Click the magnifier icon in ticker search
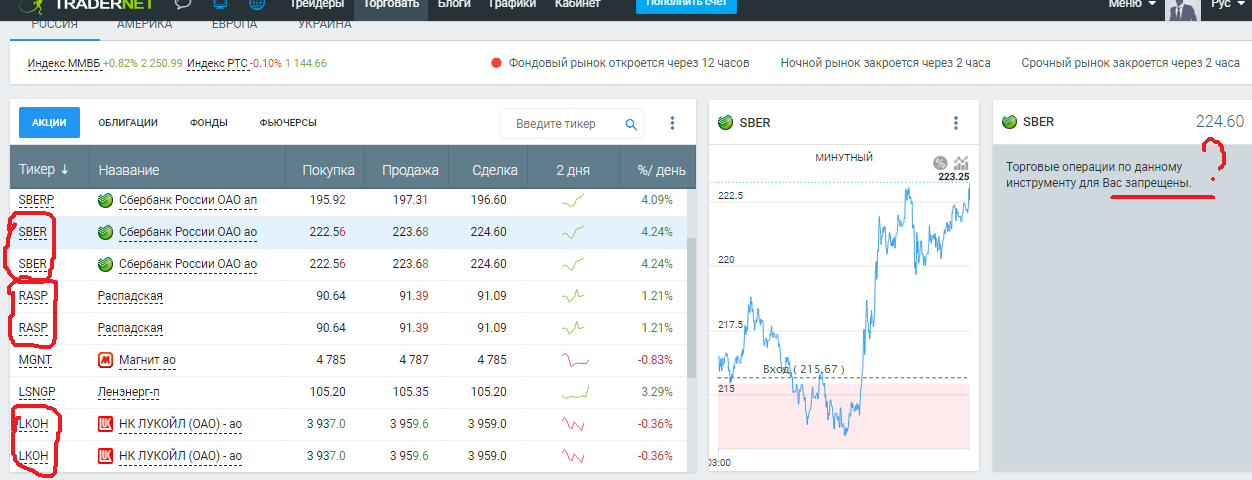The height and width of the screenshot is (480, 1252). pyautogui.click(x=631, y=124)
